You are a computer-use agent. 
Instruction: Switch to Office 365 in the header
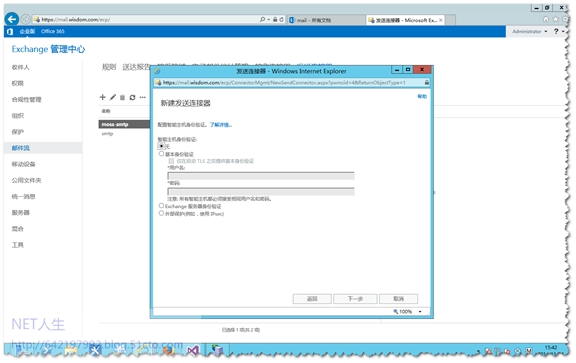pos(53,32)
